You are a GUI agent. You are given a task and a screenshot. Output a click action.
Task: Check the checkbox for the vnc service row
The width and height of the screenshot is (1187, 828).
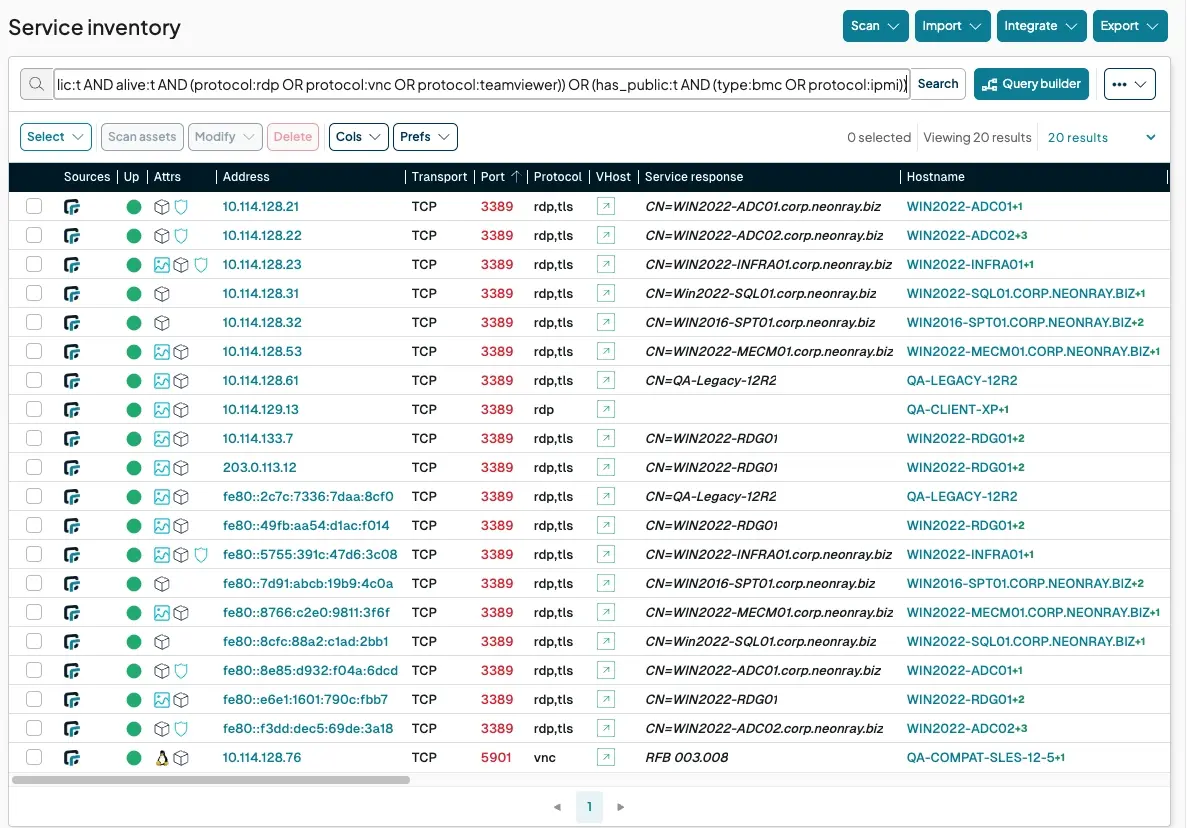[33, 757]
